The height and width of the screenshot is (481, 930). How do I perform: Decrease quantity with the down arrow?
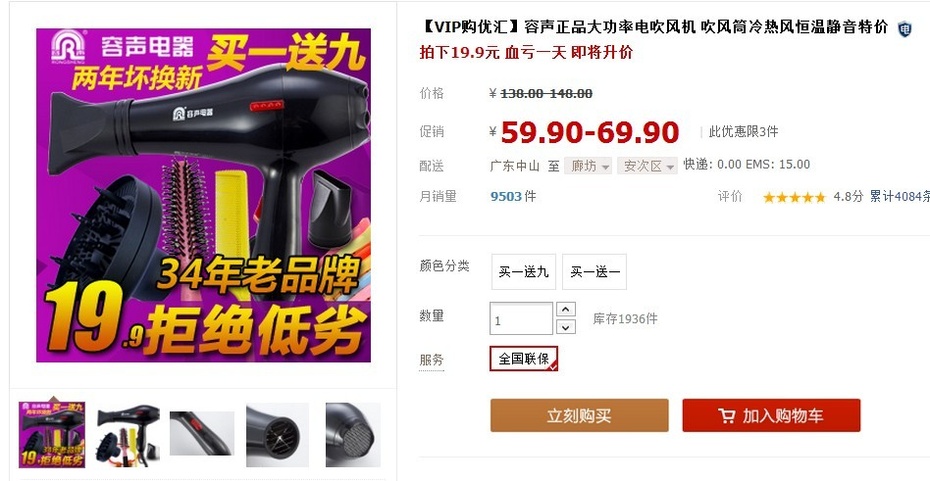pos(566,327)
